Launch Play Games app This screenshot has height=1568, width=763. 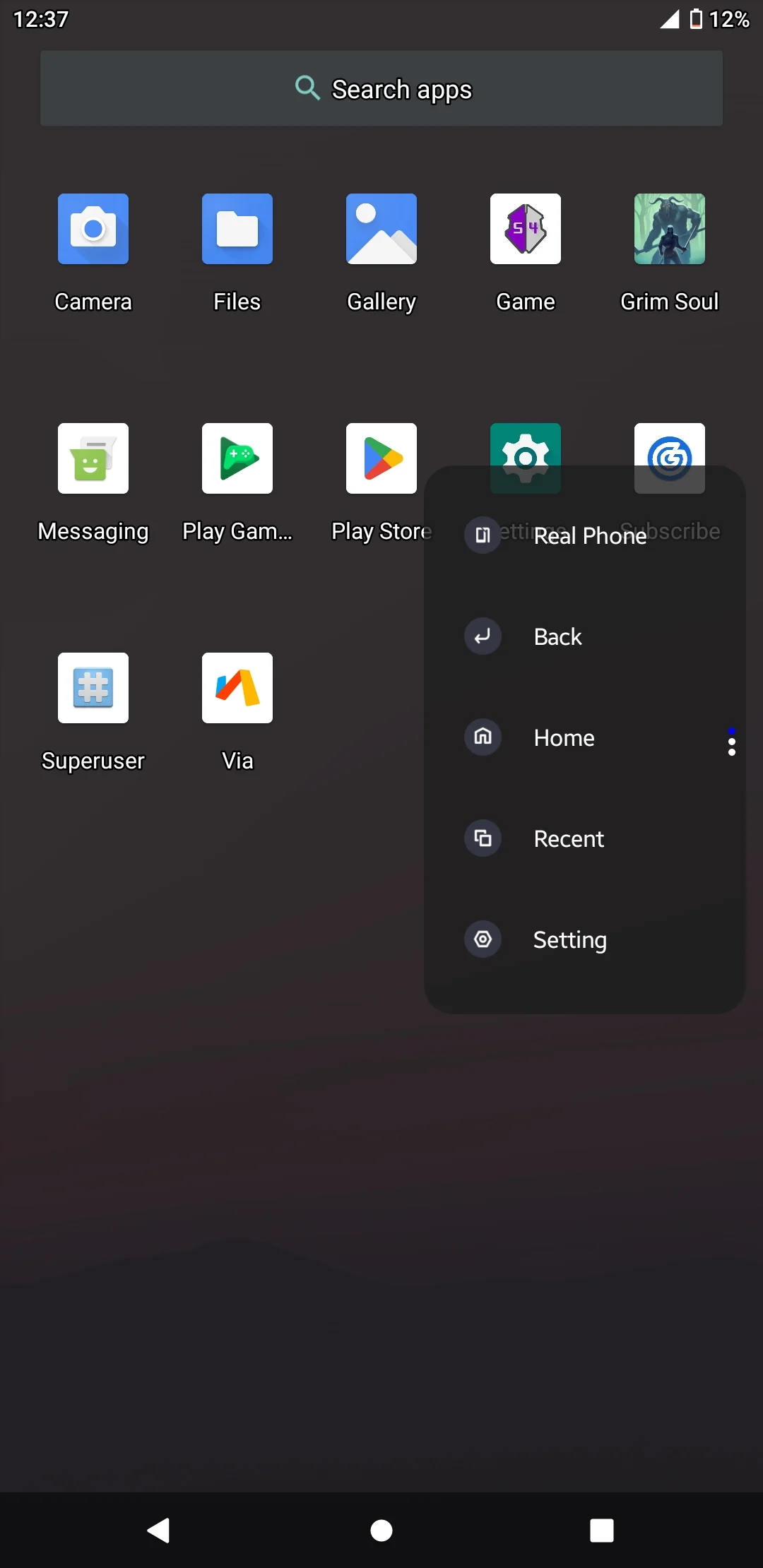237,459
